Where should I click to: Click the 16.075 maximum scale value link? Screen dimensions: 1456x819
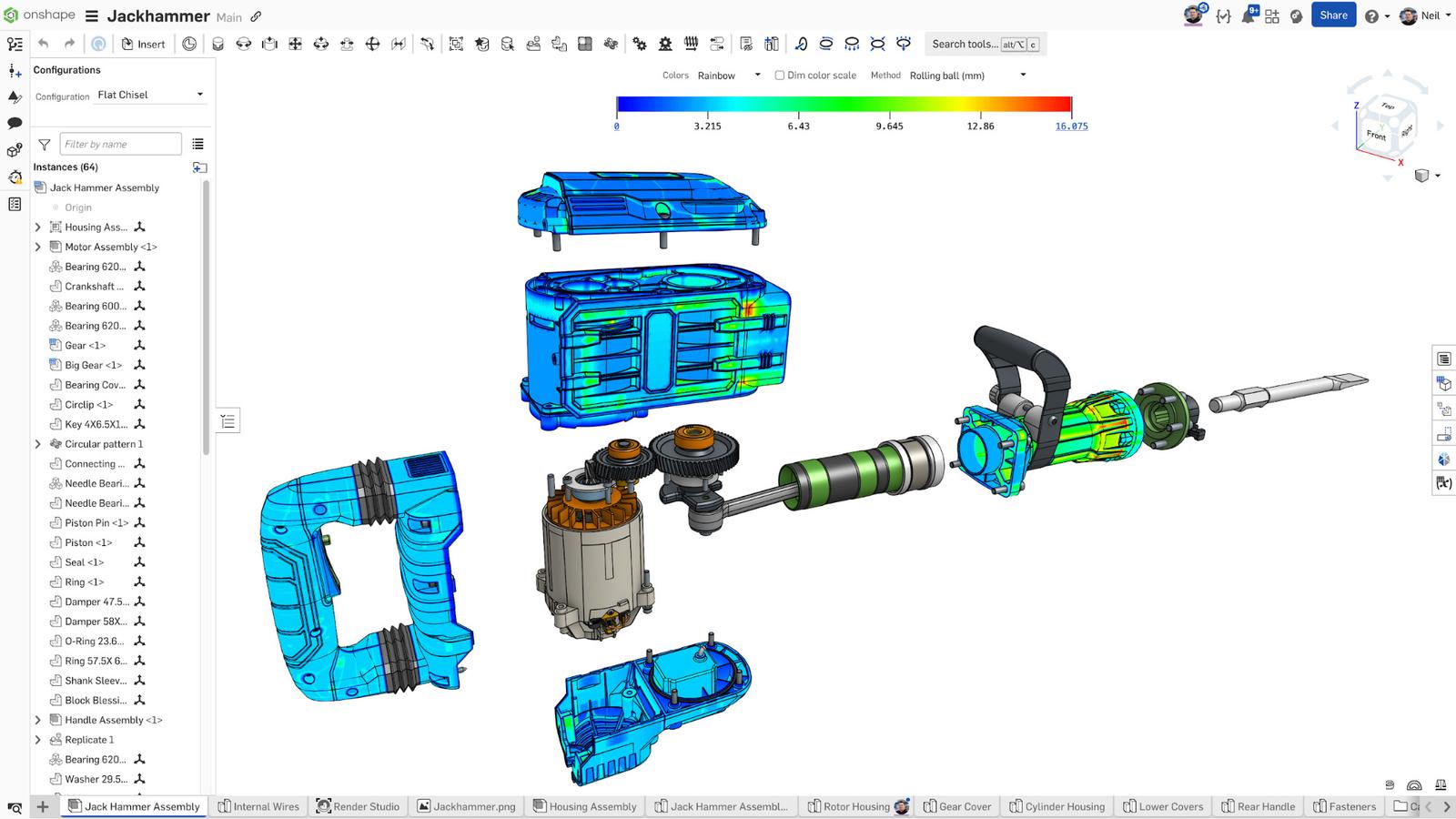pyautogui.click(x=1071, y=126)
